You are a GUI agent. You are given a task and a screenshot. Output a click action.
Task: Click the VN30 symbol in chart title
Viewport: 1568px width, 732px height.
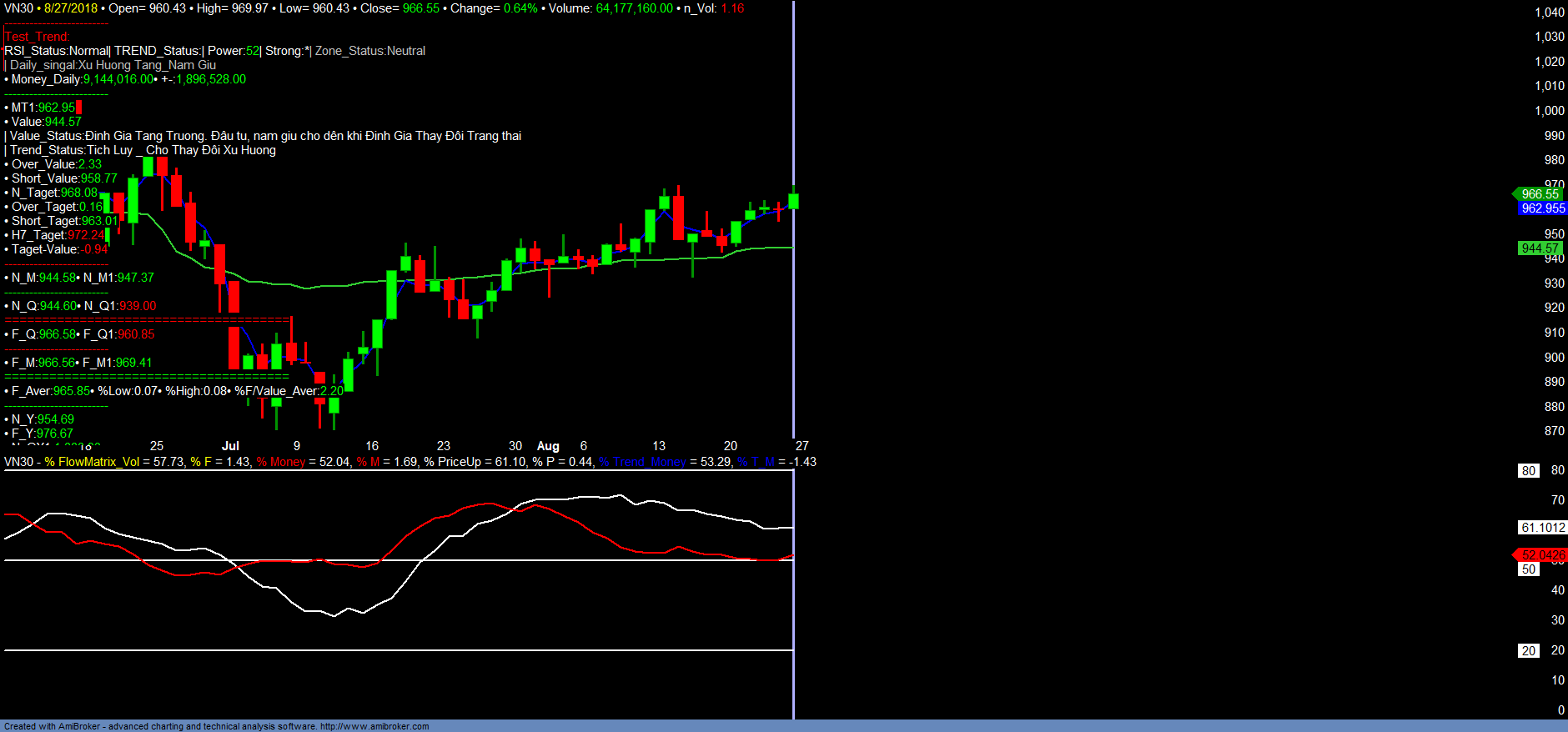[x=18, y=8]
